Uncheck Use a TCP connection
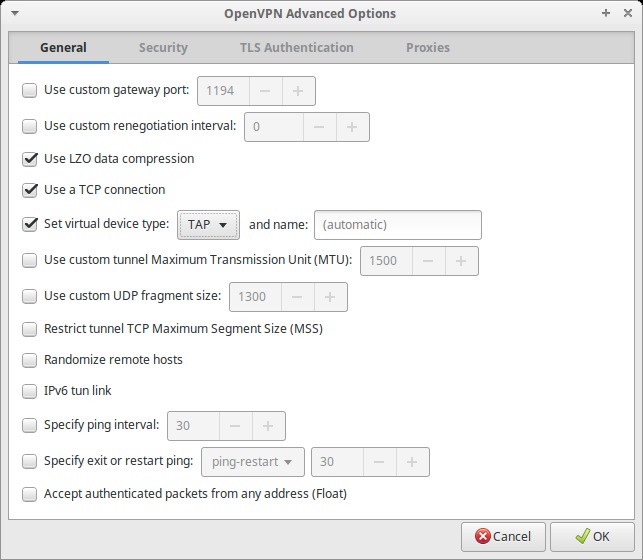This screenshot has height=560, width=643. tap(30, 190)
